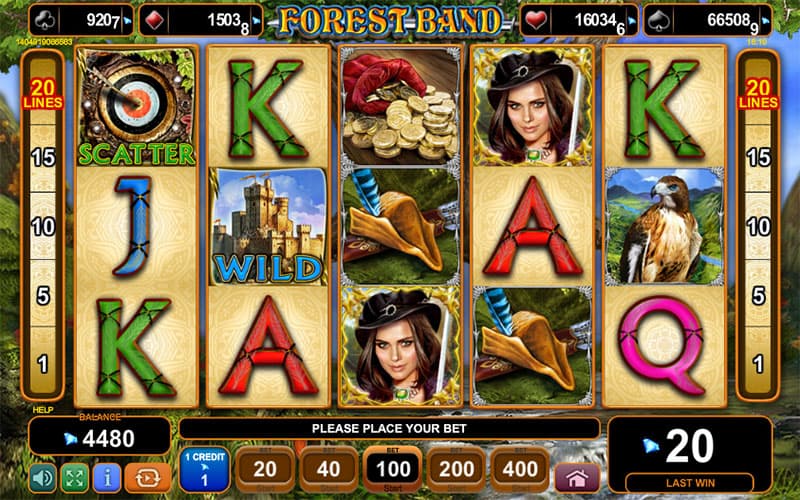Click the diamonds jackpot icon
Screen dimensions: 800x500
point(155,20)
